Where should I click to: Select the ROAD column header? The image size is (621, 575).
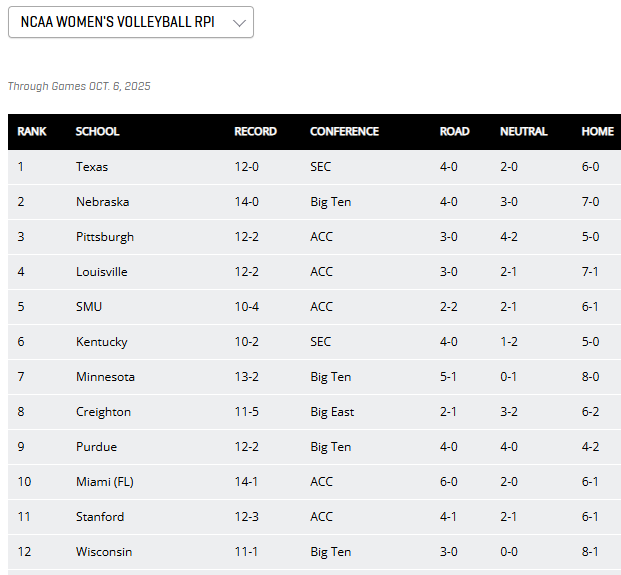pos(454,131)
